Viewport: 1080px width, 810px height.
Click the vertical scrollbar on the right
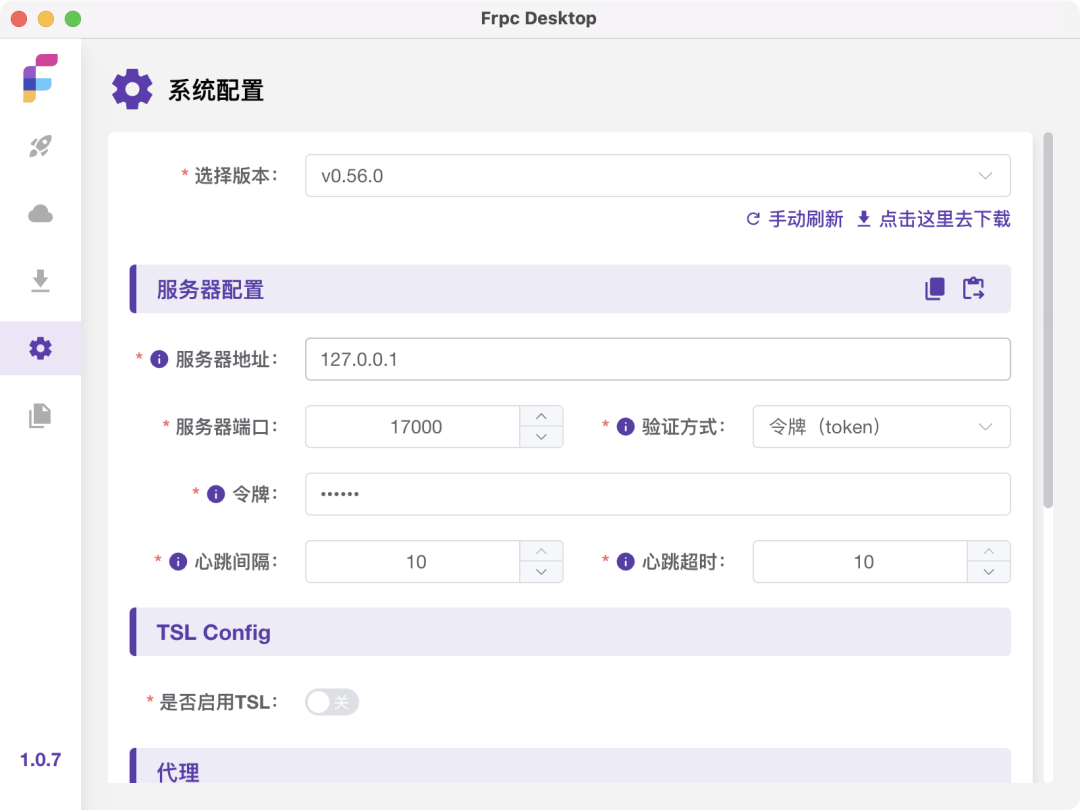coord(1048,320)
